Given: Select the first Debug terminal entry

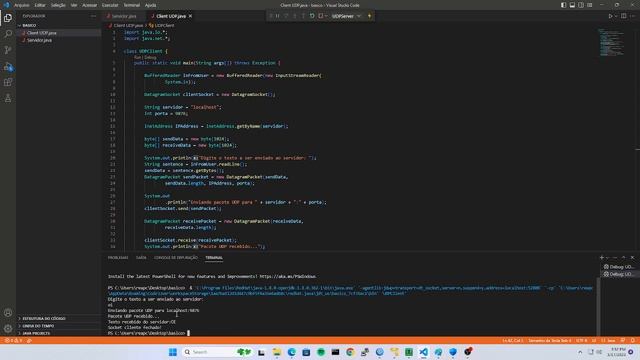Looking at the screenshot, I should tap(619, 267).
